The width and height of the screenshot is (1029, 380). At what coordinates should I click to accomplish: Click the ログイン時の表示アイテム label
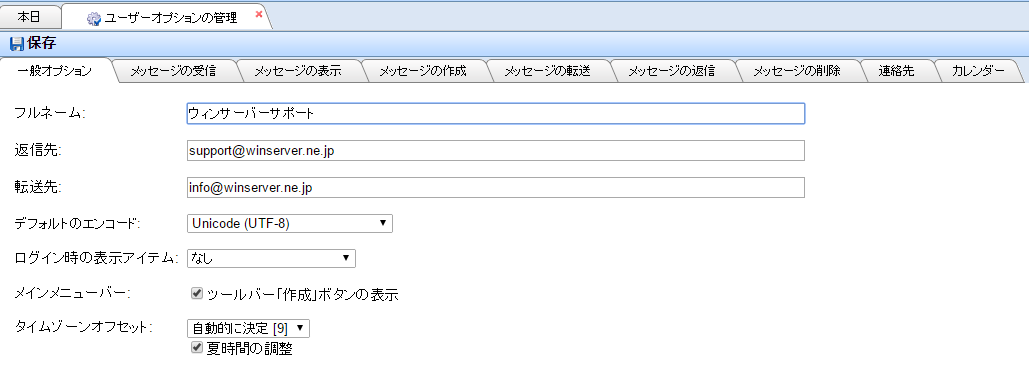(96, 258)
